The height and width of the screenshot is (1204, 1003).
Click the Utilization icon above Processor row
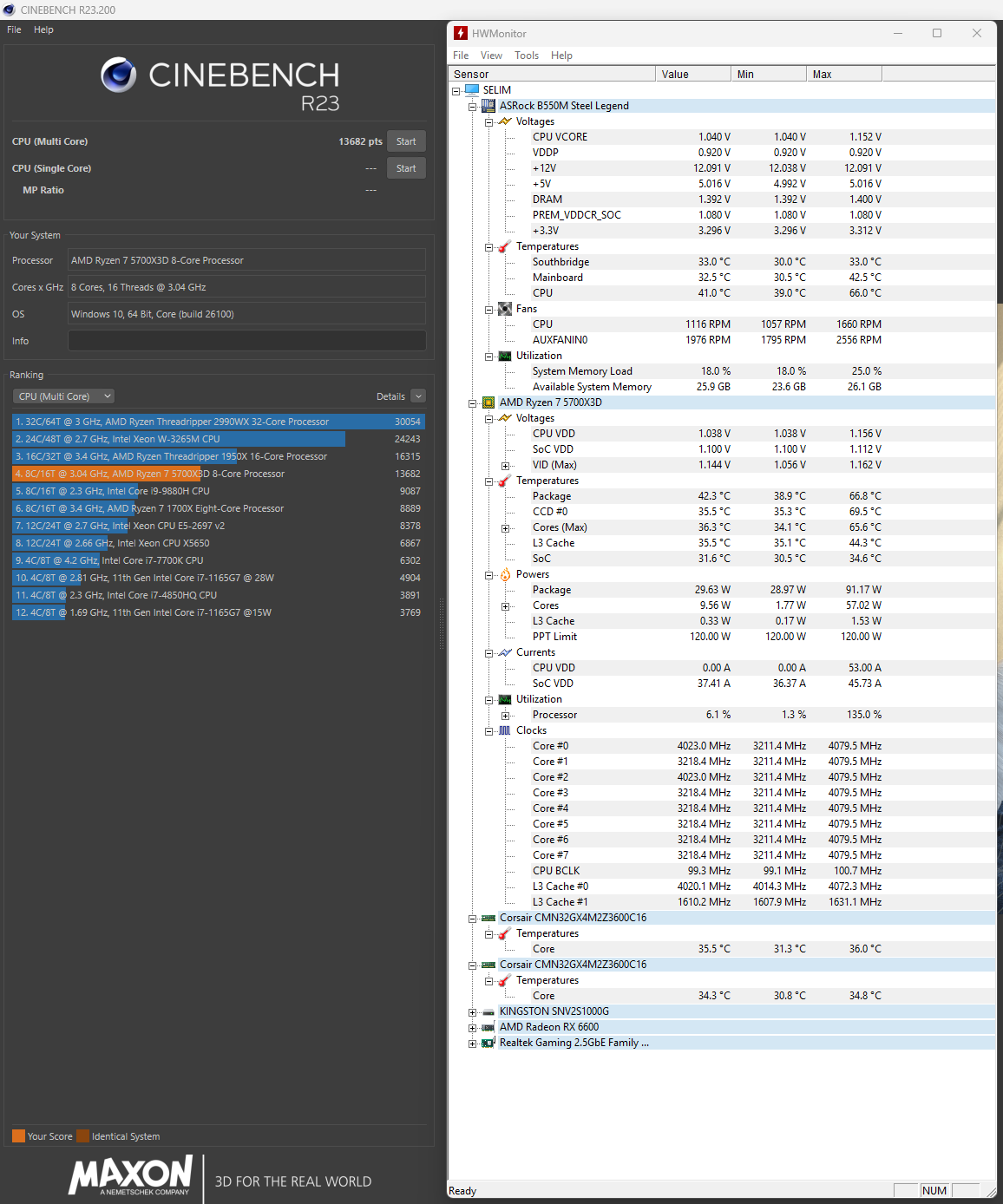point(505,699)
